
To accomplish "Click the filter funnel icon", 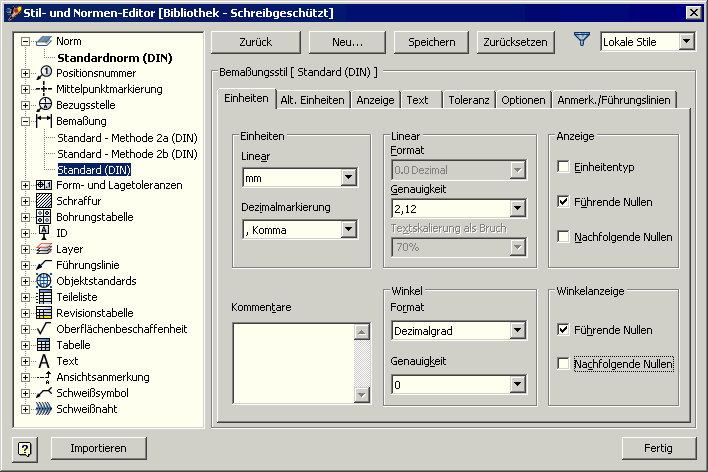I will click(582, 41).
